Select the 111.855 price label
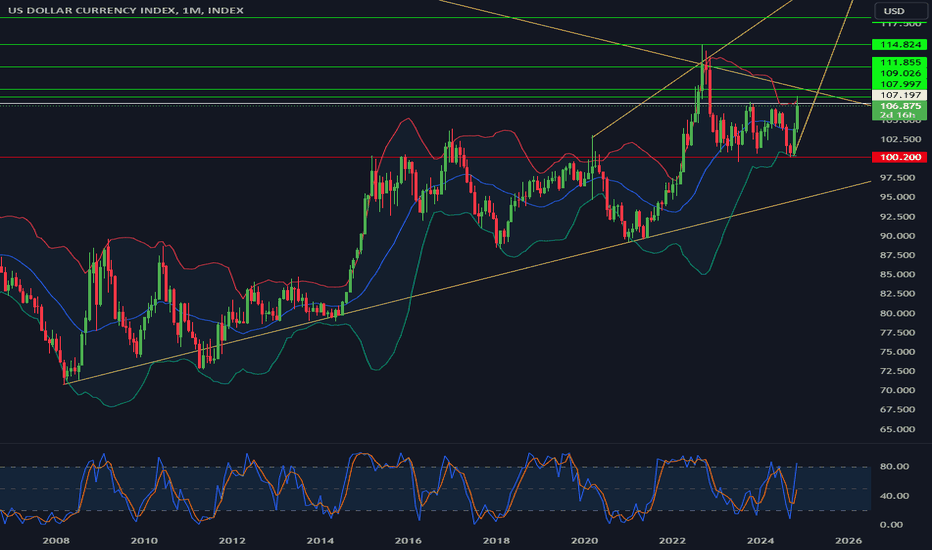Screen dimensions: 932x550 tap(899, 62)
